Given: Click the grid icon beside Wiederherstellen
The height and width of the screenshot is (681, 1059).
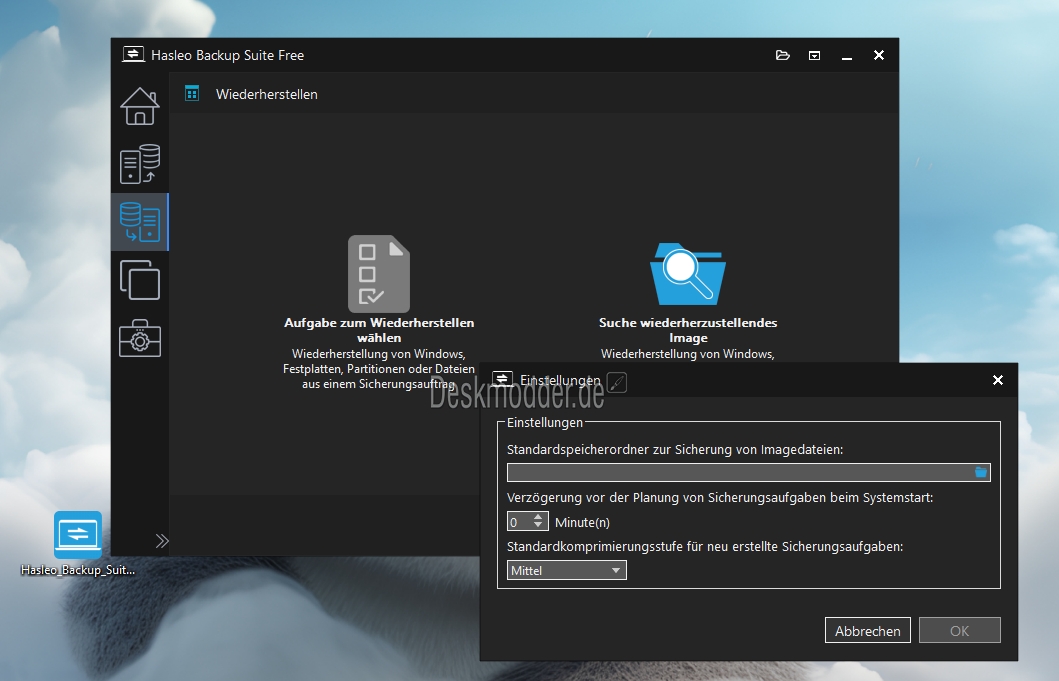Looking at the screenshot, I should click(192, 94).
